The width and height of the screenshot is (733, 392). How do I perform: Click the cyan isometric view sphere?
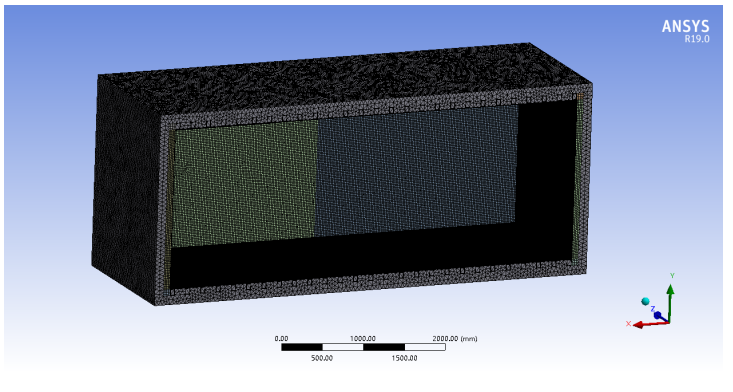point(646,301)
